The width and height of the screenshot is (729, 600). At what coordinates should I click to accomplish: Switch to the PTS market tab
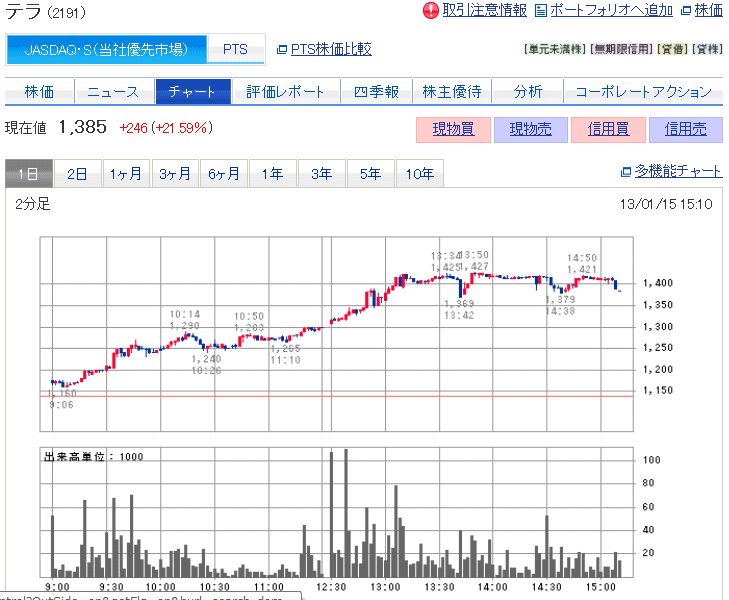coord(235,49)
